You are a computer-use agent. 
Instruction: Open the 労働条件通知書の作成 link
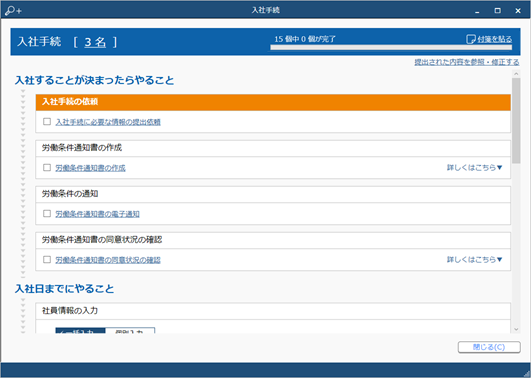(90, 168)
